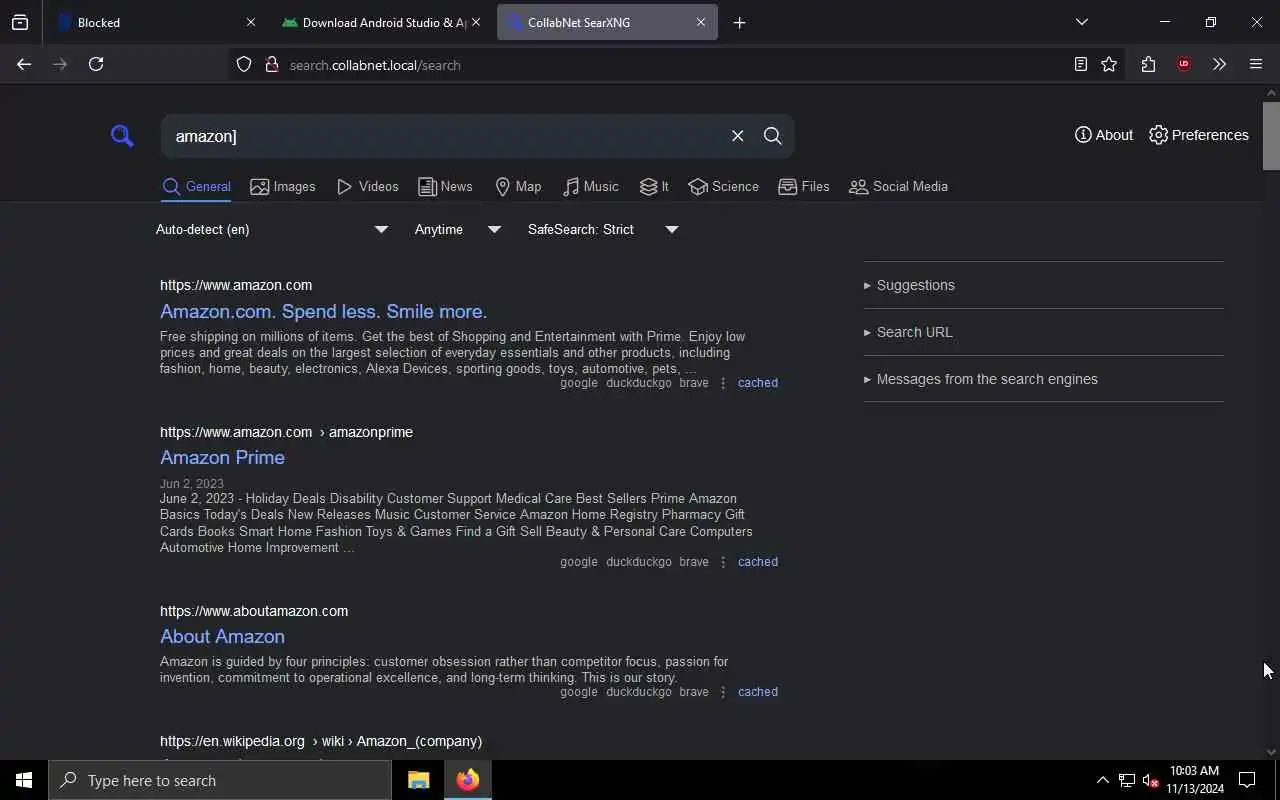The height and width of the screenshot is (800, 1280).
Task: Switch to Map category
Action: click(518, 187)
